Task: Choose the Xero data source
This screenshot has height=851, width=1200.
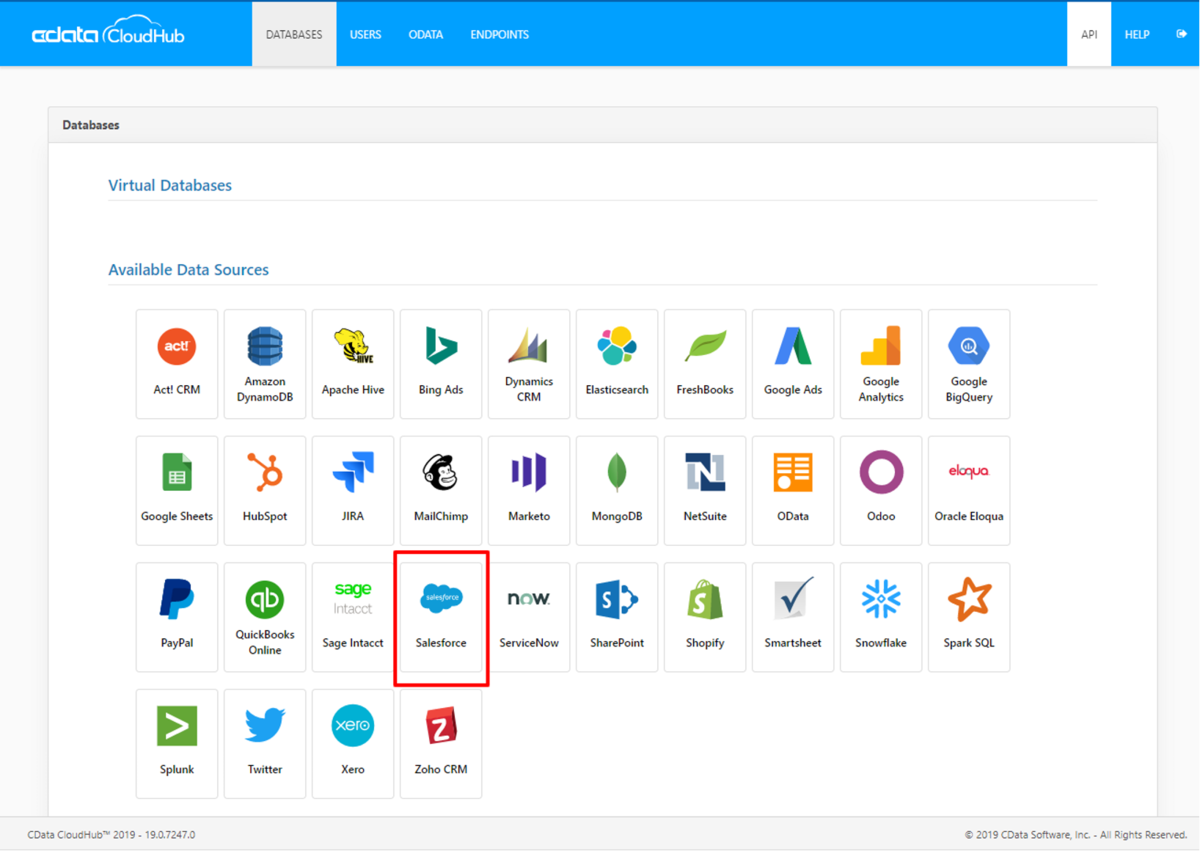Action: coord(353,743)
